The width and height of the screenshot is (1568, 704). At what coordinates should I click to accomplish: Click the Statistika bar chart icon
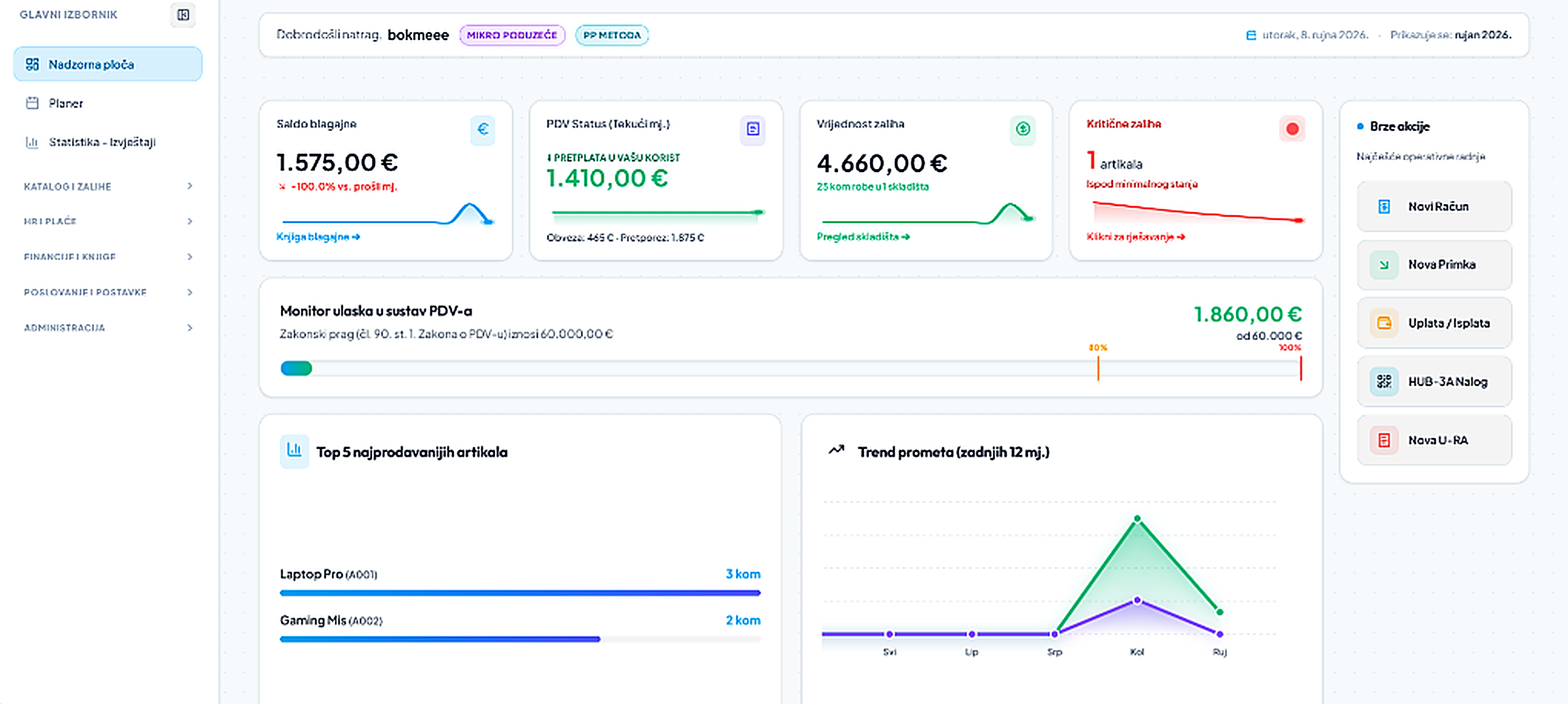pos(32,142)
